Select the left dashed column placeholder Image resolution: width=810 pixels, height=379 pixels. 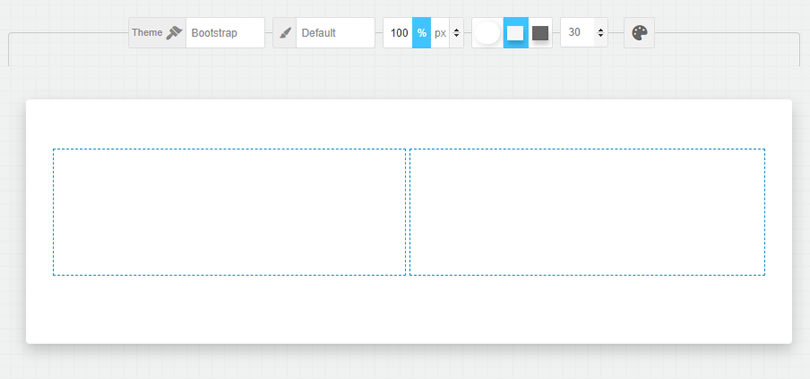click(x=229, y=212)
